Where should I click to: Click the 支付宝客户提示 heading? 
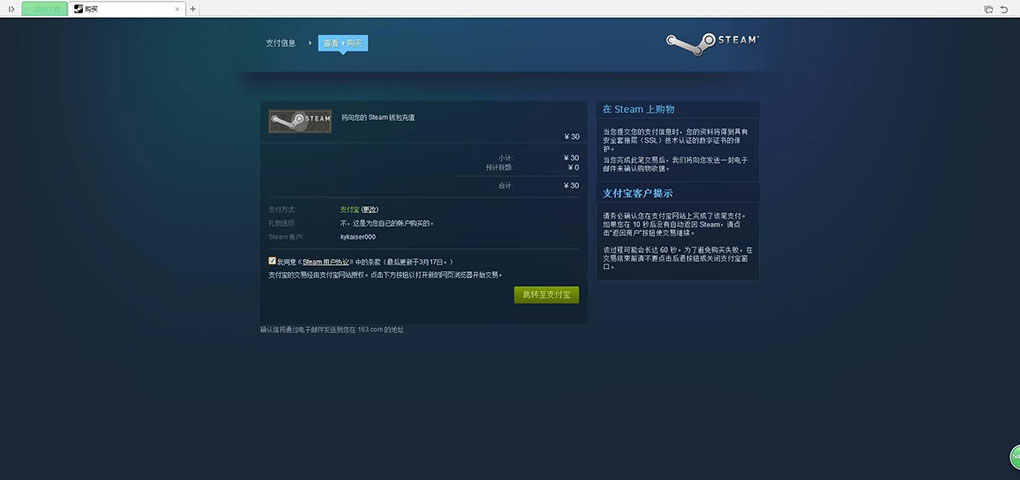tap(638, 193)
